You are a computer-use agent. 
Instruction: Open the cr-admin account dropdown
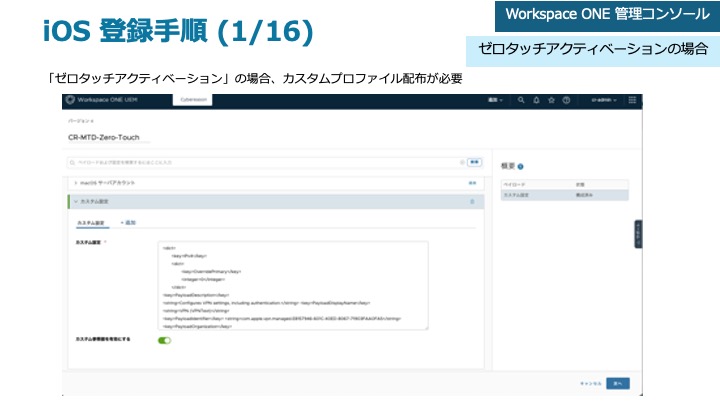604,100
